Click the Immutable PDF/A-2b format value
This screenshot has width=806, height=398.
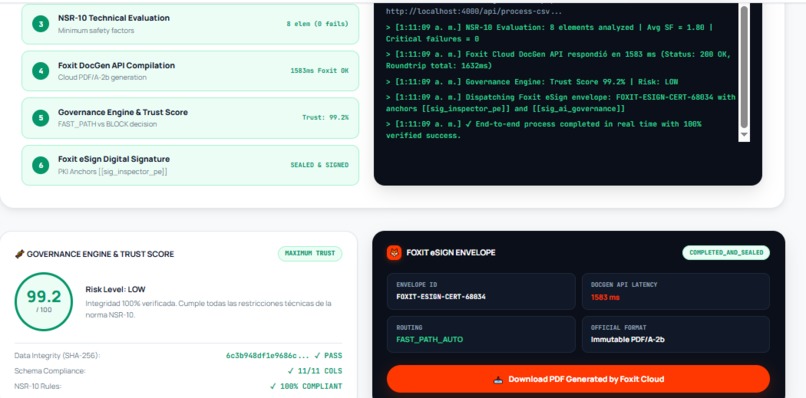pos(628,339)
